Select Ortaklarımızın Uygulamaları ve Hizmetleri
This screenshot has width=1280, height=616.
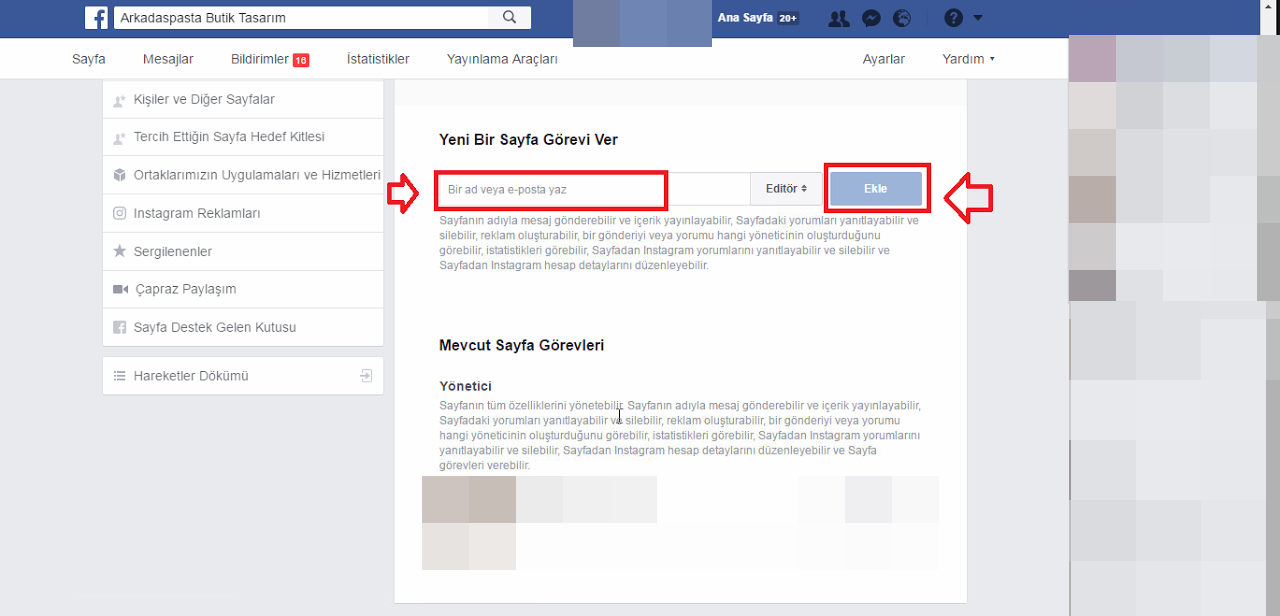point(243,175)
